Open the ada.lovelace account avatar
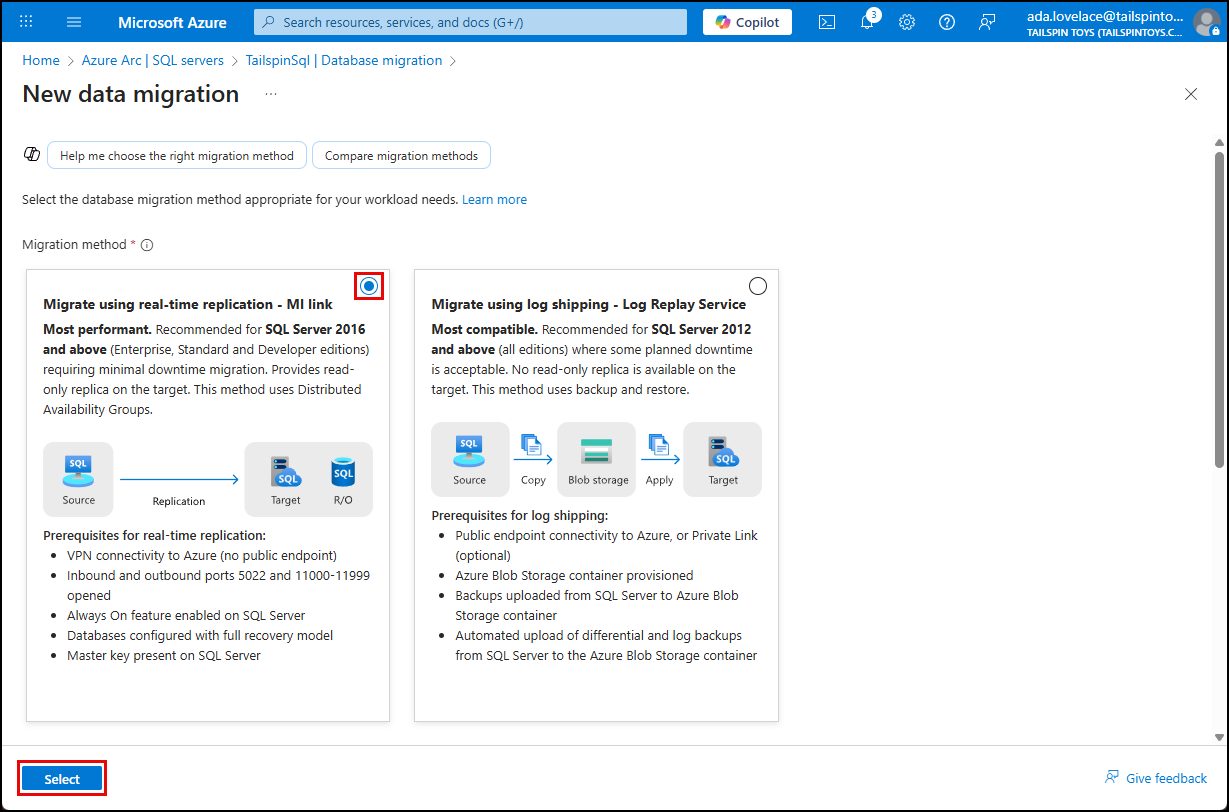 1206,21
